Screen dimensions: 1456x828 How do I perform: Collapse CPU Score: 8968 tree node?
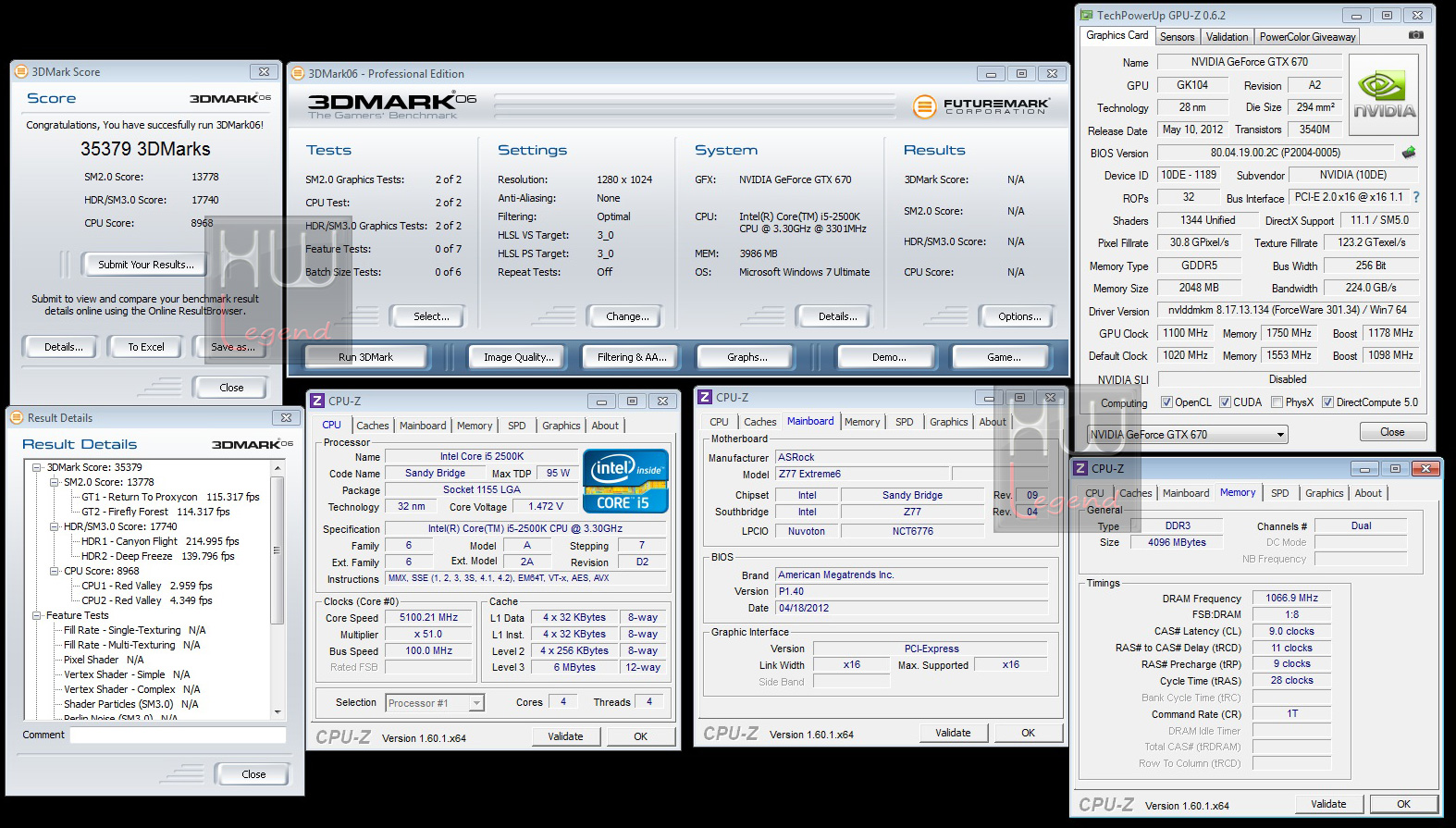(x=54, y=571)
